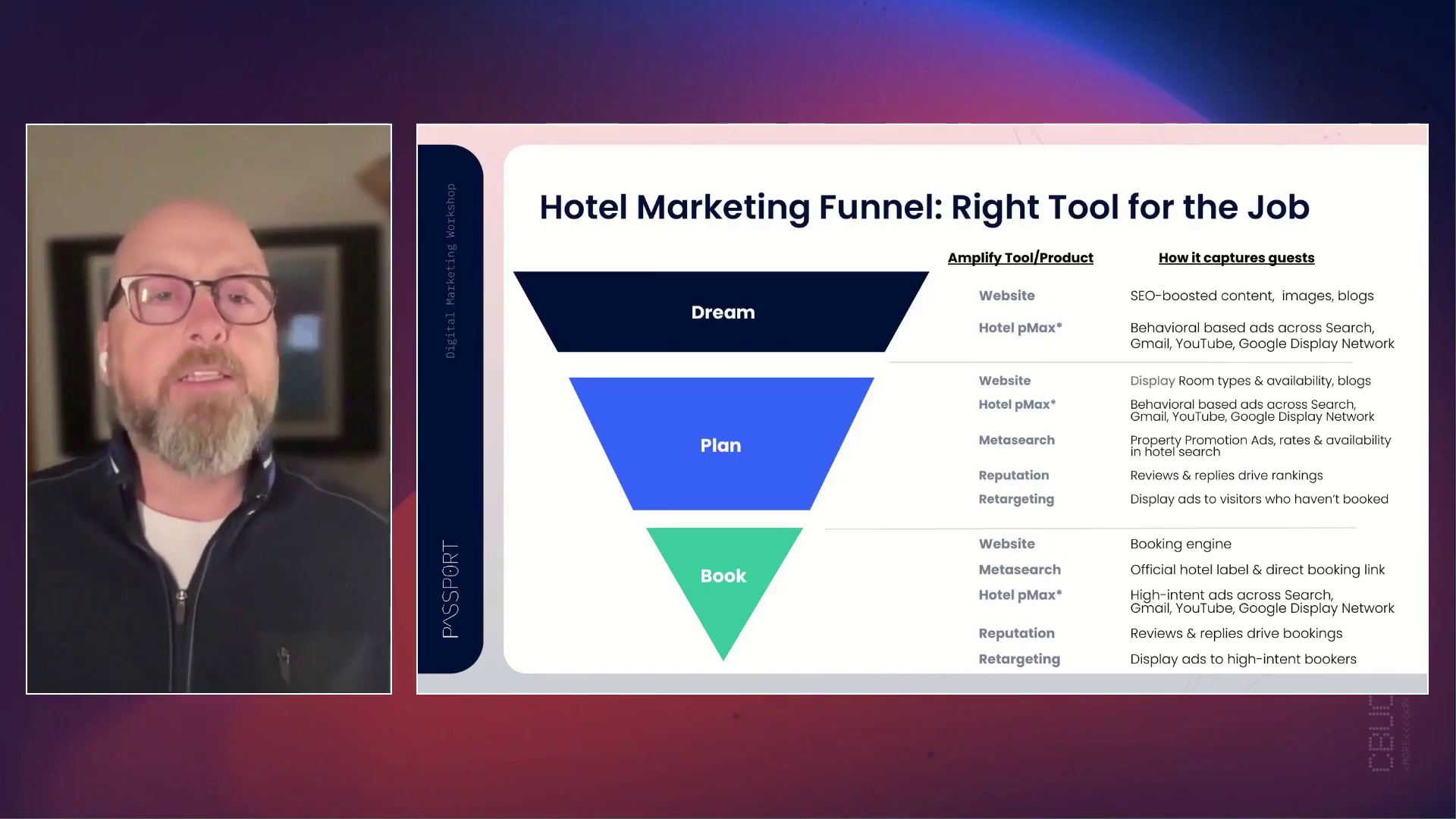Click Metasearch in the Book section
Screen dimensions: 1456x819
(1019, 570)
